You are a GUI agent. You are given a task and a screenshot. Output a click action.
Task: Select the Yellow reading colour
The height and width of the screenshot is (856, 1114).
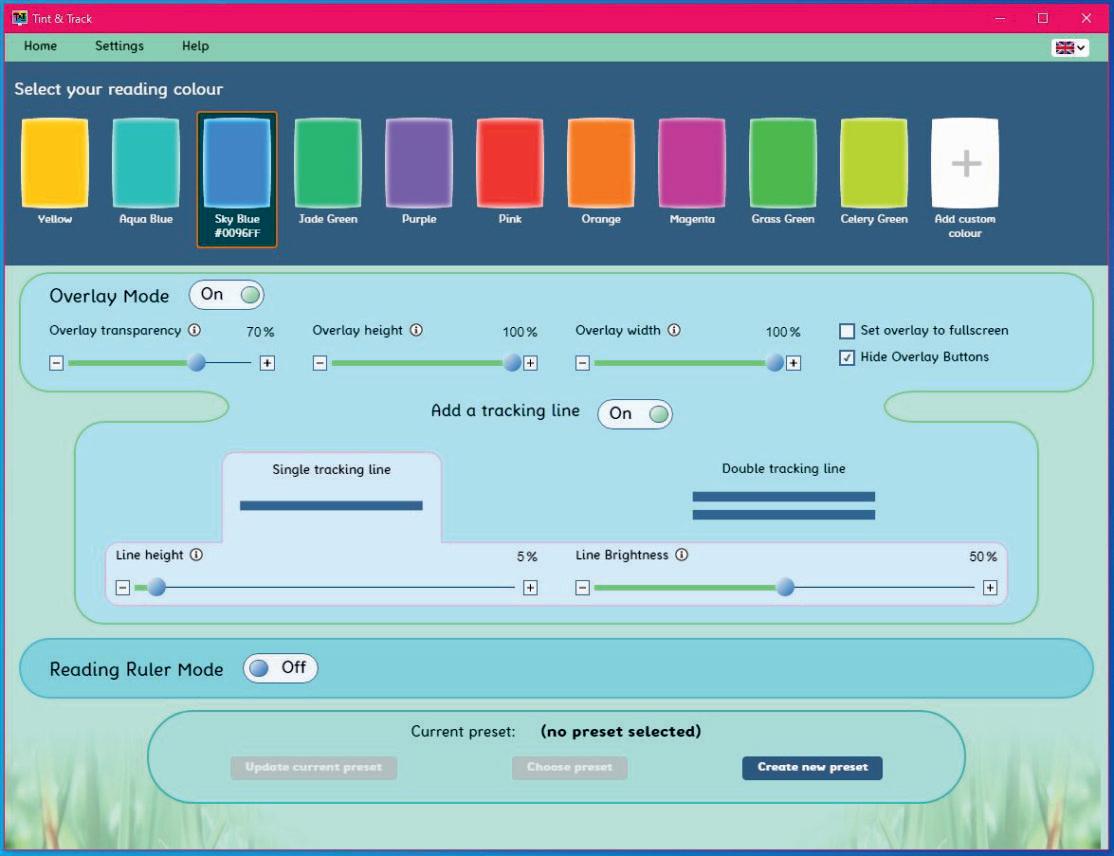coord(55,163)
